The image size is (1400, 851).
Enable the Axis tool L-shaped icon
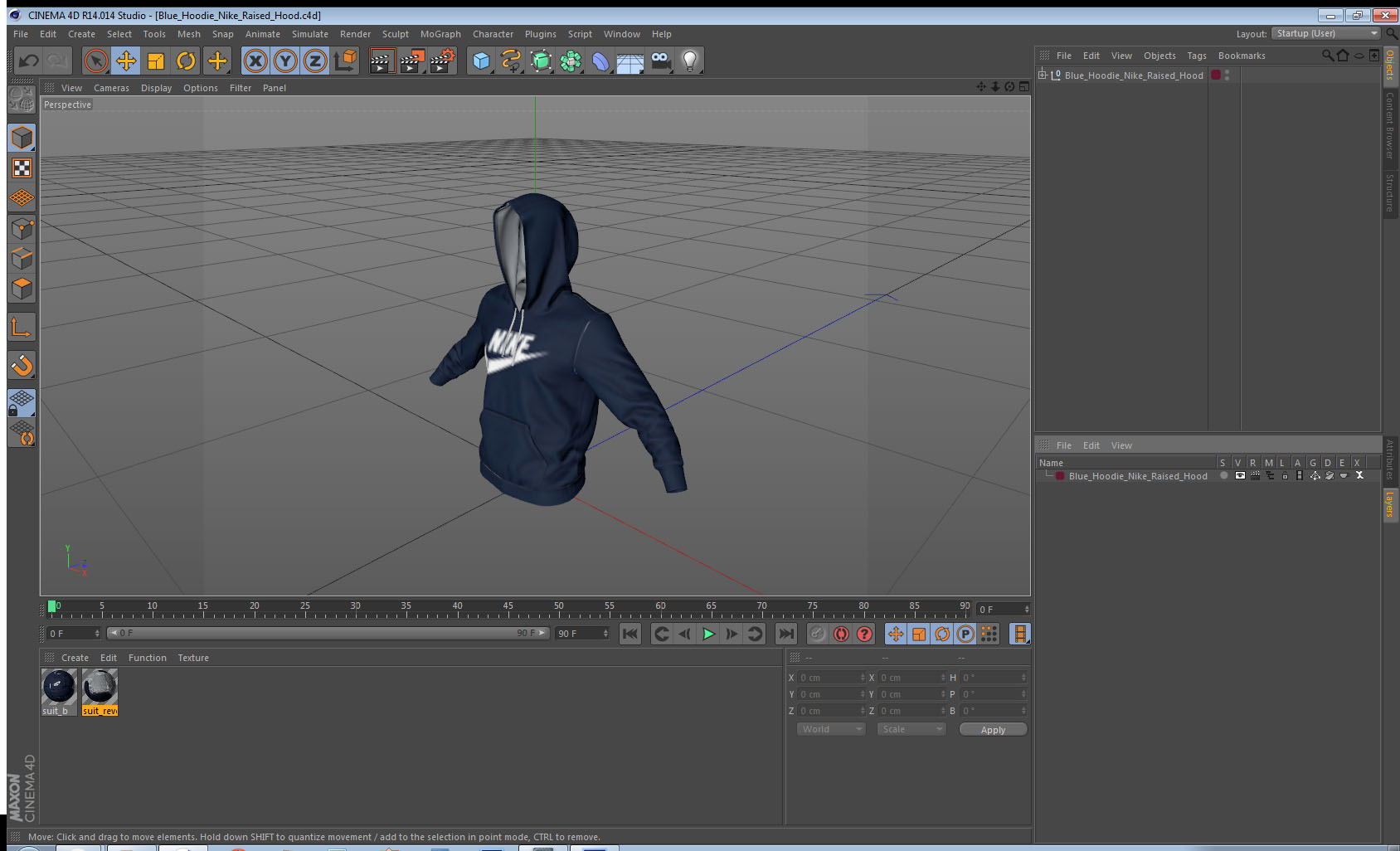pyautogui.click(x=22, y=327)
